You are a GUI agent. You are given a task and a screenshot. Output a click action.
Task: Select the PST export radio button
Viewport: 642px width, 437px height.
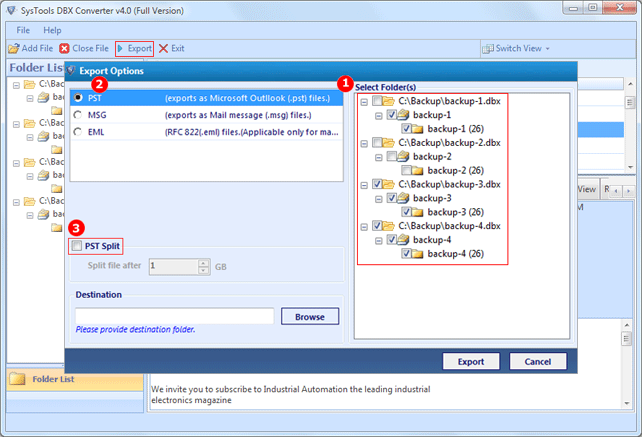(x=78, y=98)
